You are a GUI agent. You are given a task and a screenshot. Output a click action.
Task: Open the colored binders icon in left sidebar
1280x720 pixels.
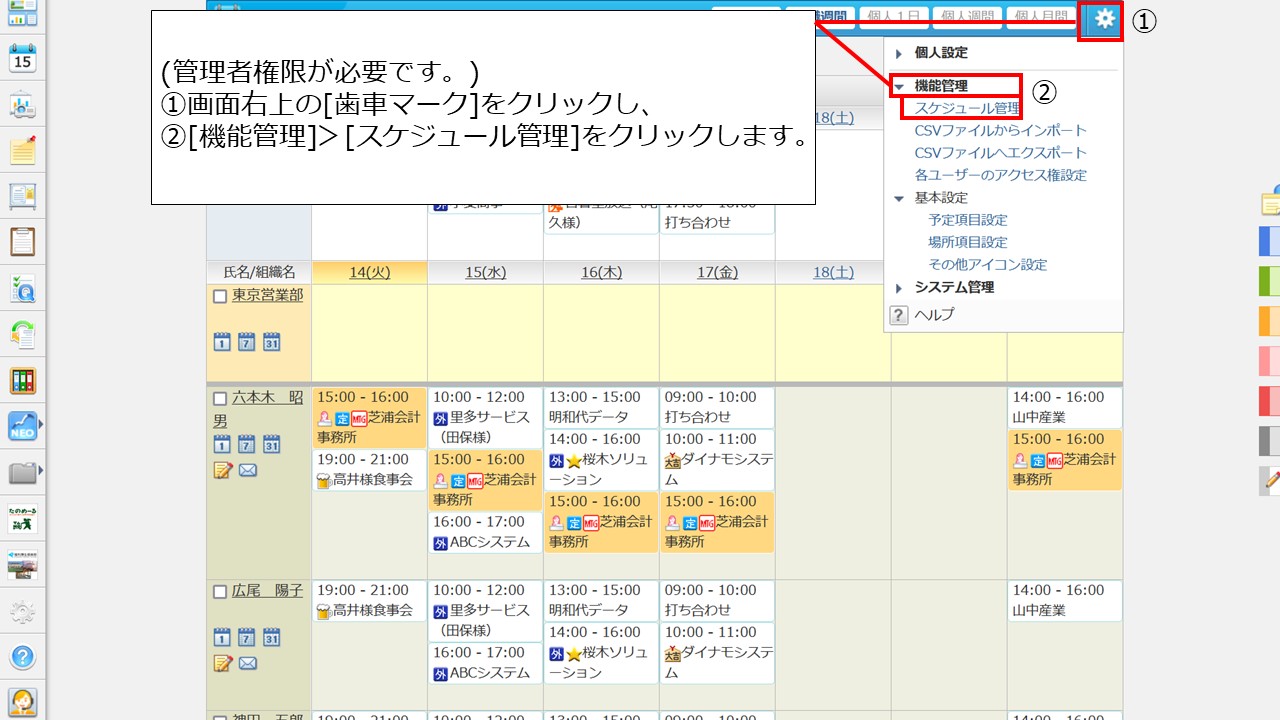(22, 381)
